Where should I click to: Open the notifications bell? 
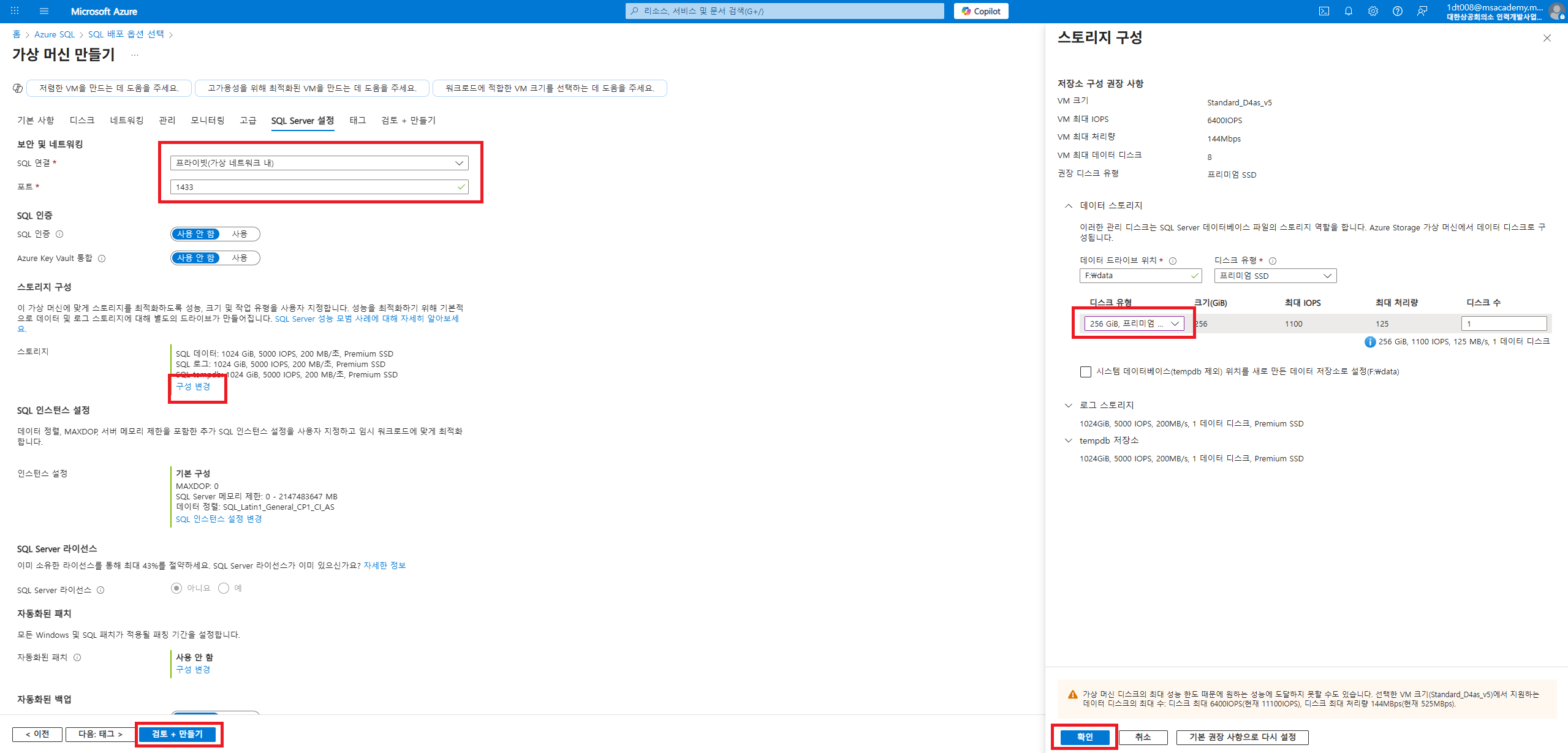[x=1349, y=11]
